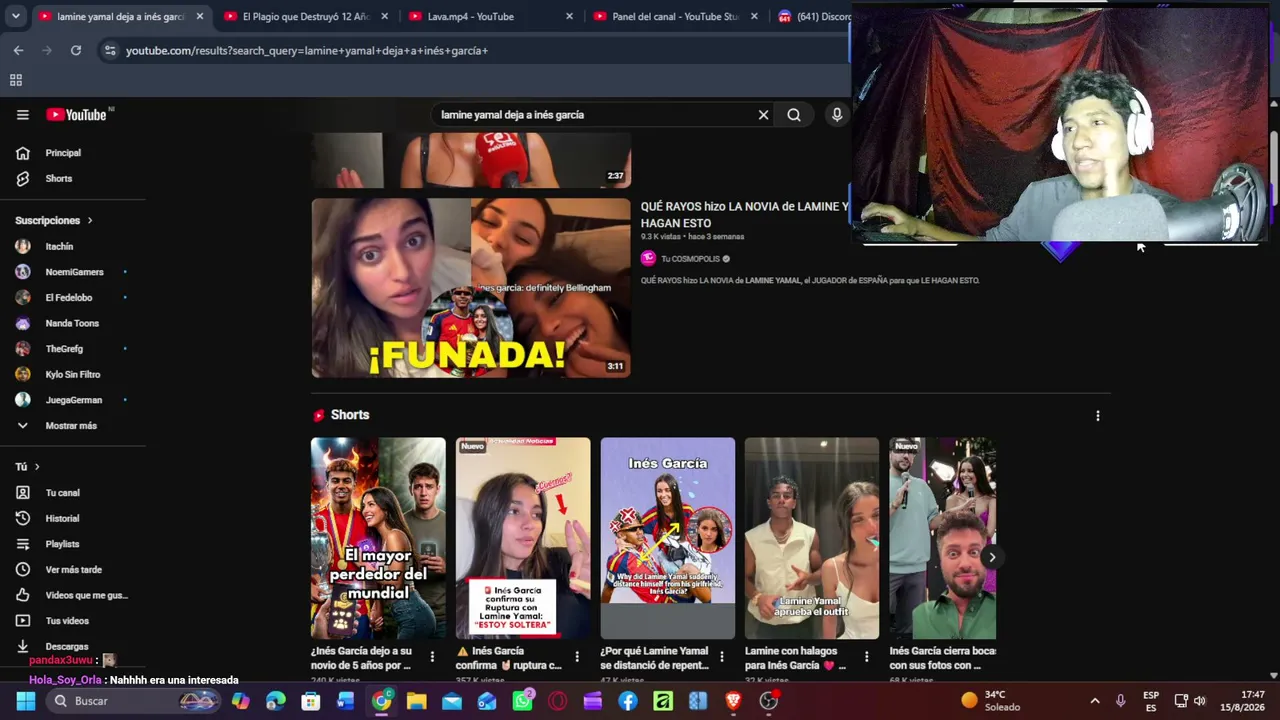Expand the Suscripciones section
This screenshot has width=1280, height=720.
pos(54,220)
